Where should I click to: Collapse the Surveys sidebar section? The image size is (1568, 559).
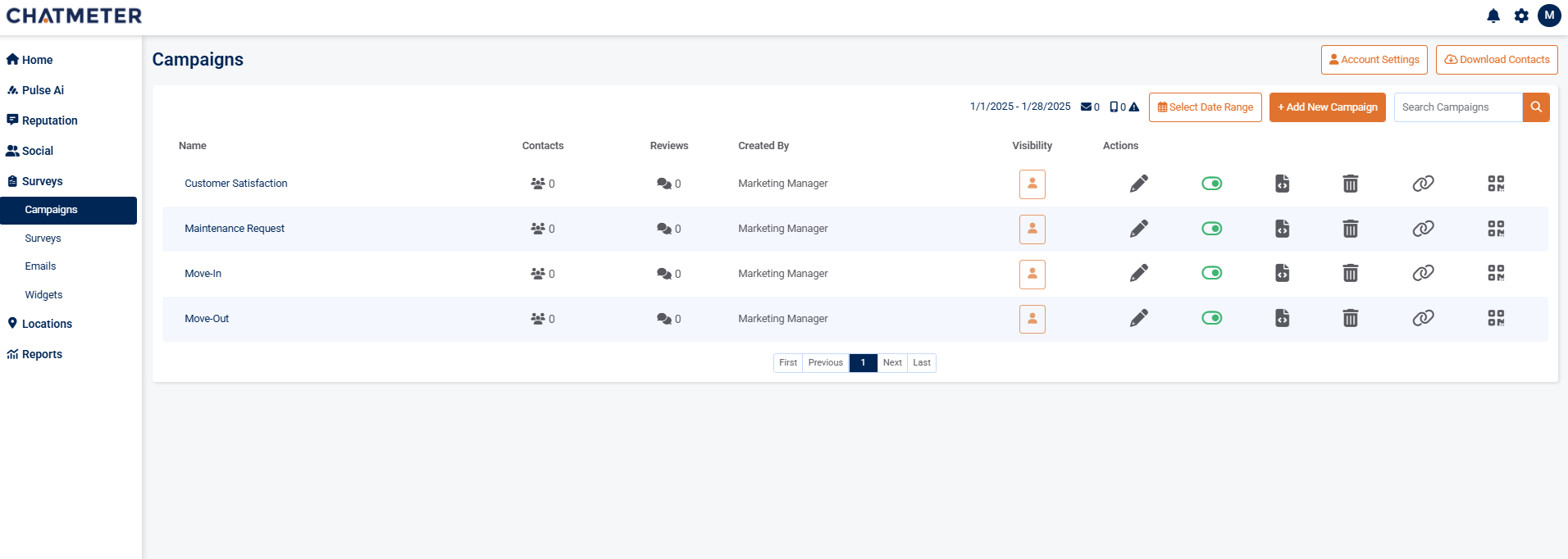tap(43, 181)
